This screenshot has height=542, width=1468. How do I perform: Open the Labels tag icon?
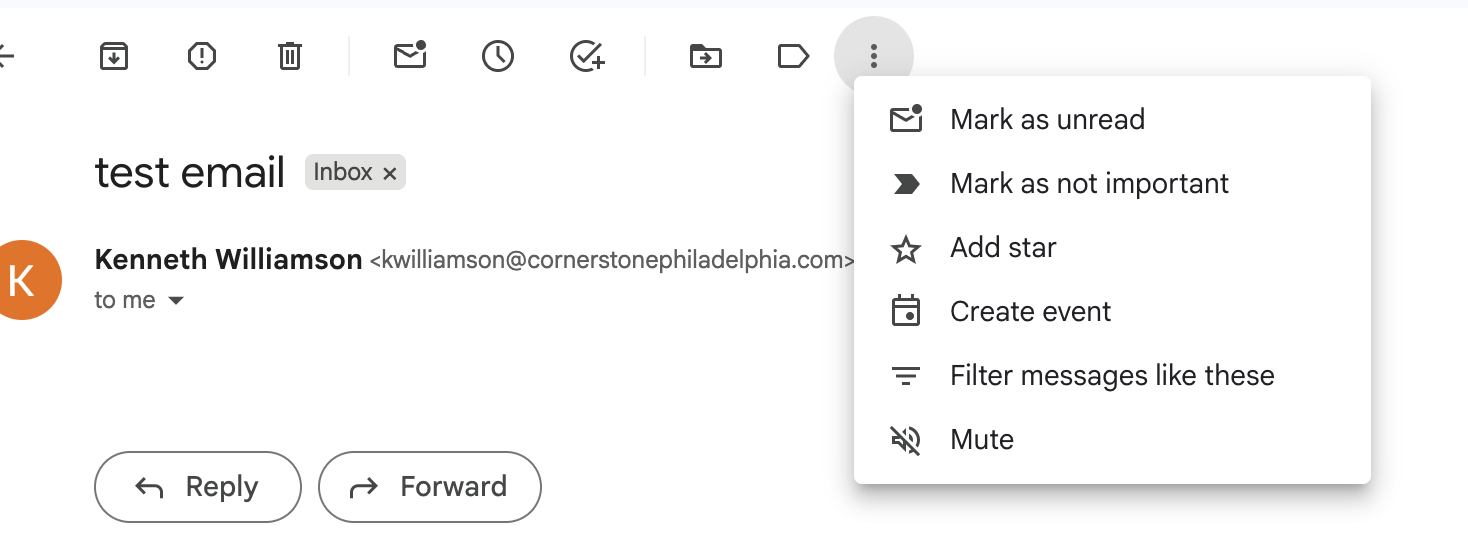[x=793, y=57]
